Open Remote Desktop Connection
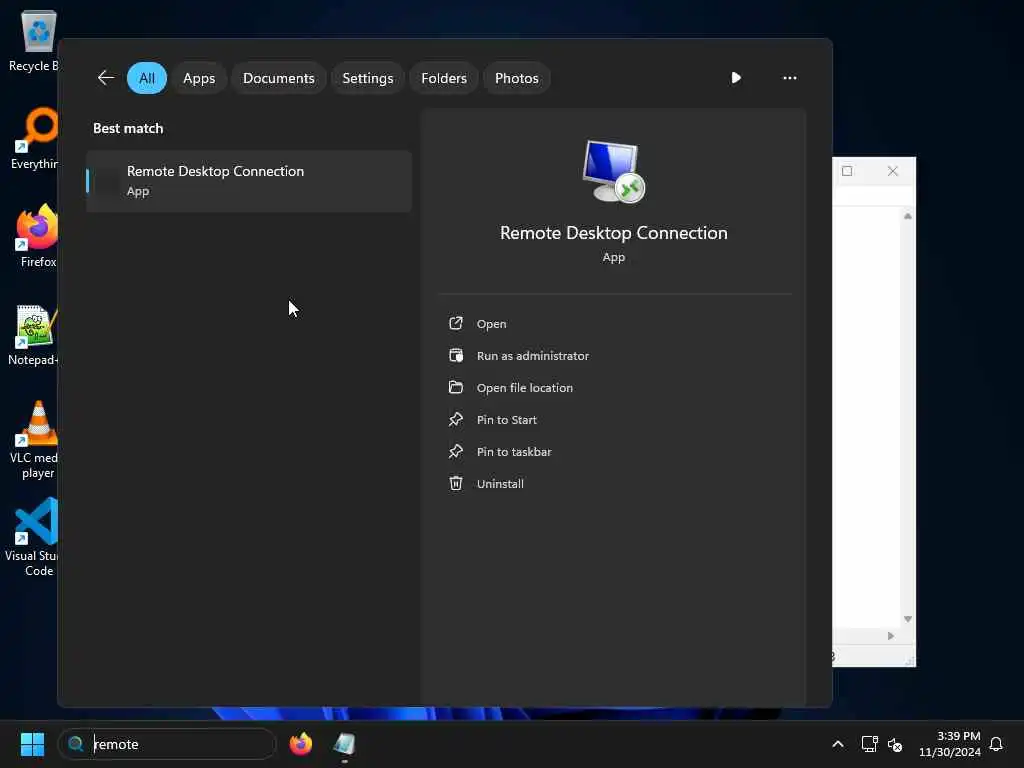1024x768 pixels. pos(491,324)
